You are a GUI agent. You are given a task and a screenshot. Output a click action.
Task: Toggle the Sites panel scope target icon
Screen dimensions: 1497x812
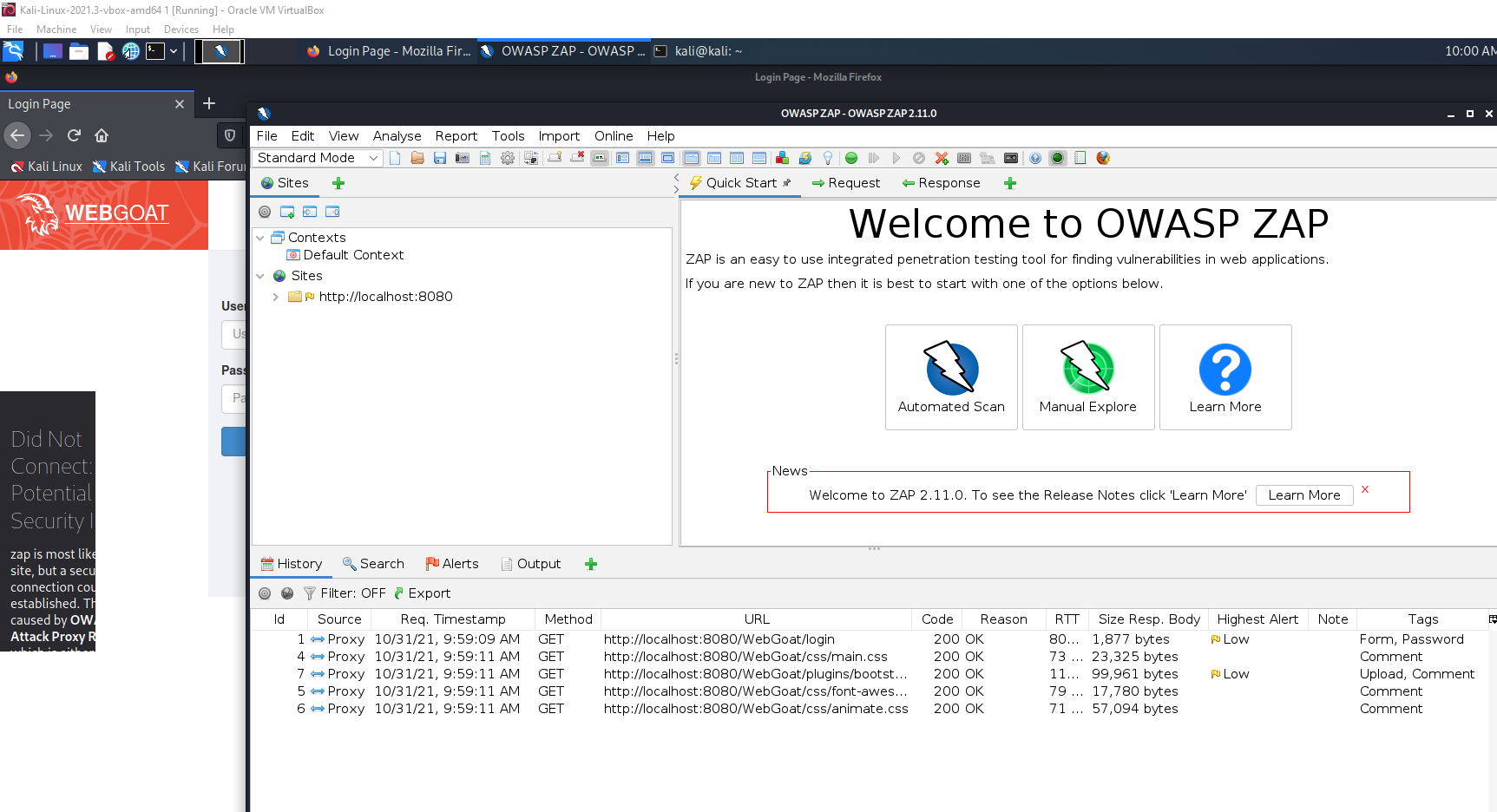pyautogui.click(x=265, y=212)
